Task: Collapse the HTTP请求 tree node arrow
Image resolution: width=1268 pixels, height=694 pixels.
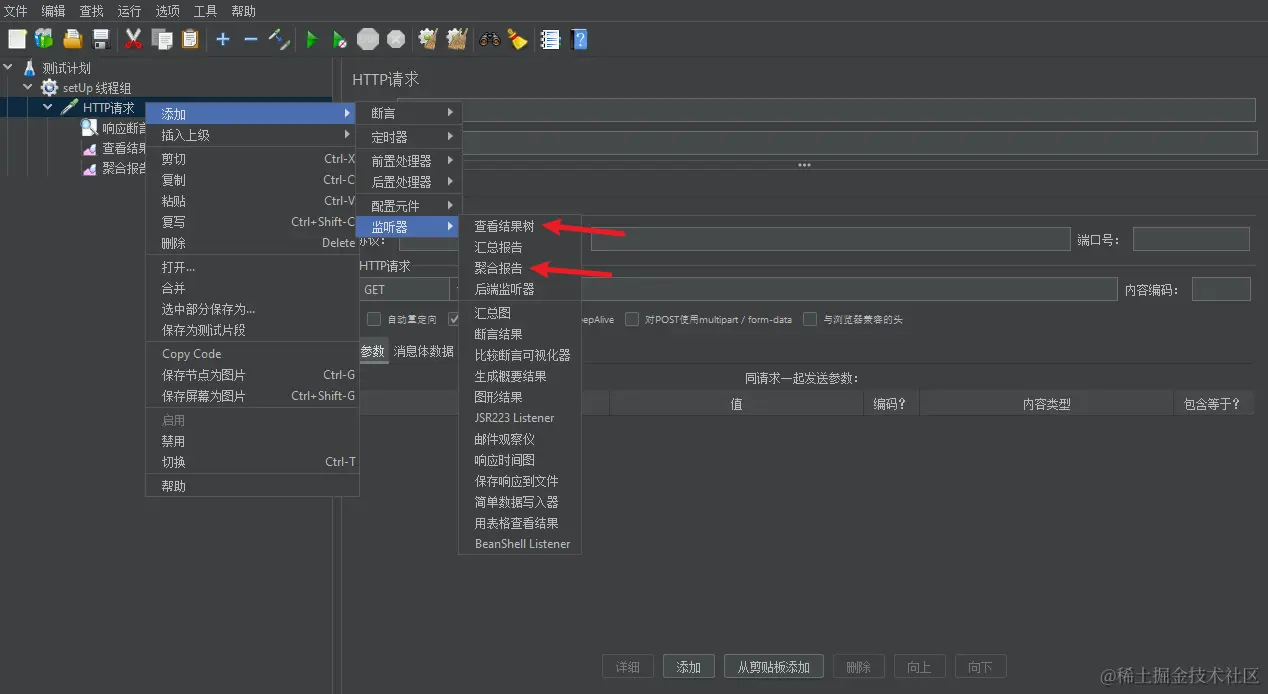Action: (x=47, y=107)
